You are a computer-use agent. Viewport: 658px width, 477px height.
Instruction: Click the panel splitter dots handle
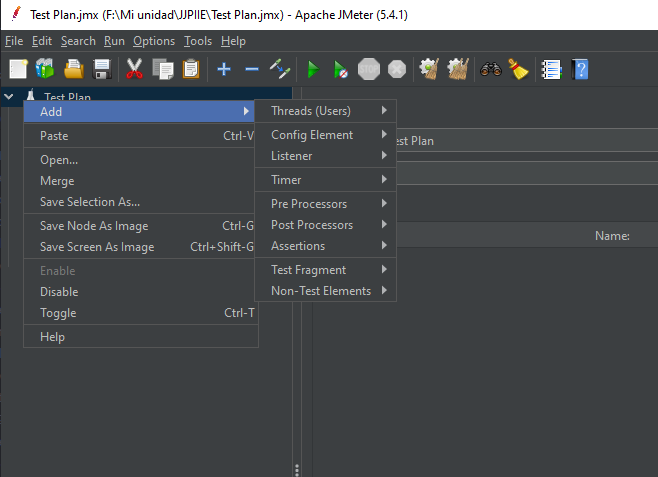(297, 470)
